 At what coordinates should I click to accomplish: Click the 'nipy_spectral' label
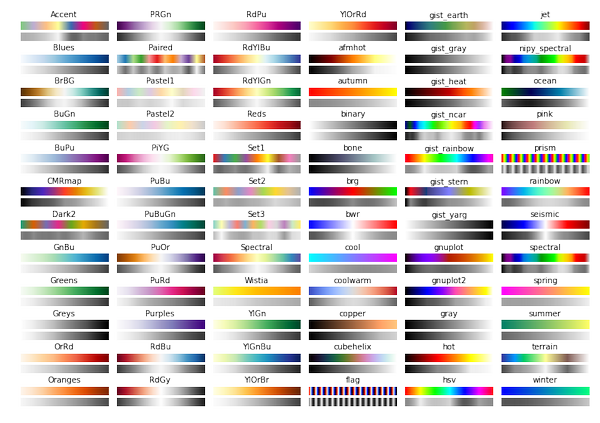click(x=545, y=49)
